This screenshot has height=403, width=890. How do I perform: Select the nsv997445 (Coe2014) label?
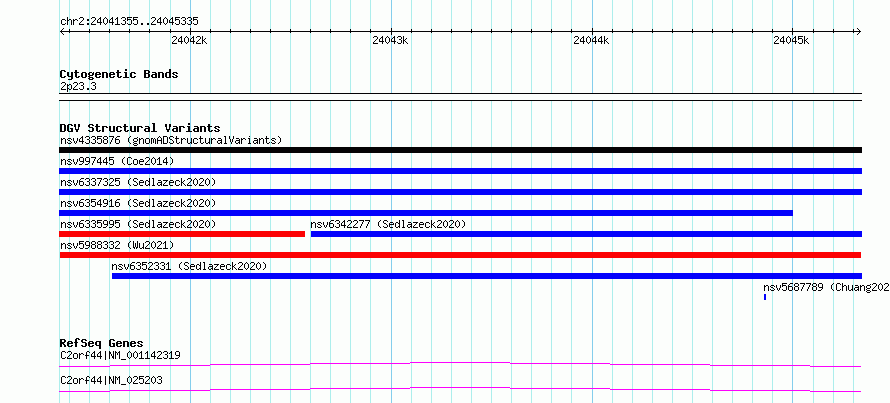coord(117,161)
